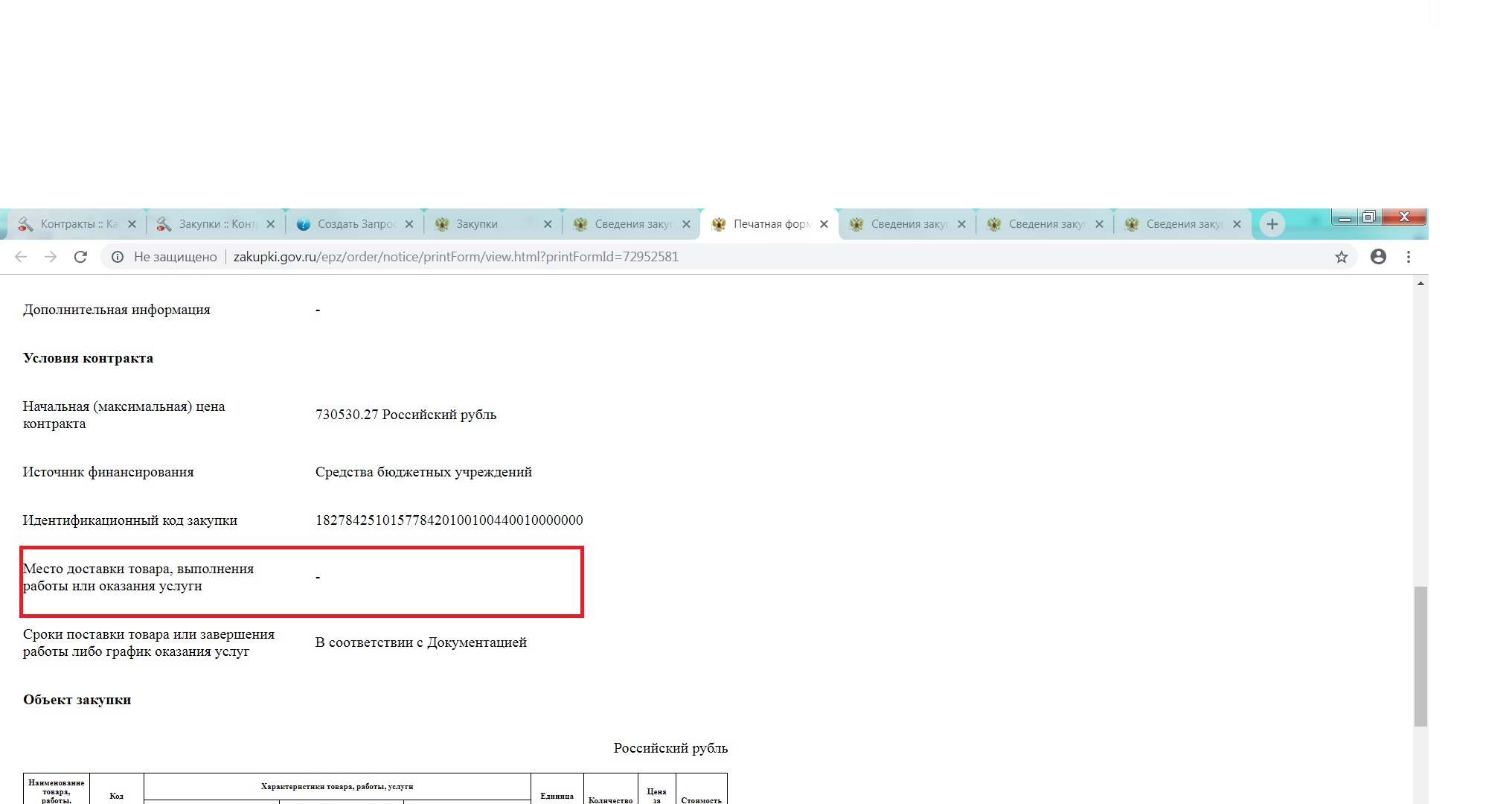The height and width of the screenshot is (804, 1512).
Task: Click the vertical scrollbar thumb
Action: (x=1420, y=655)
